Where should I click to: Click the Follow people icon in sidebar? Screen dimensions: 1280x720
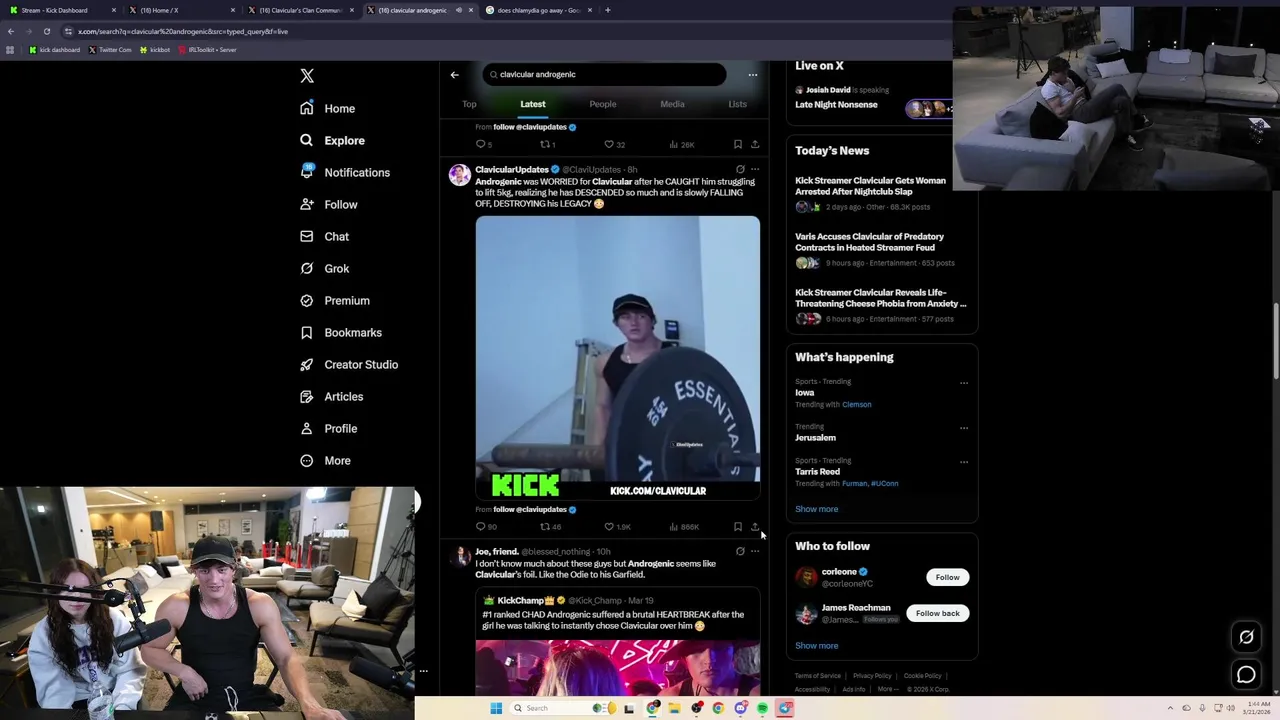pos(307,204)
